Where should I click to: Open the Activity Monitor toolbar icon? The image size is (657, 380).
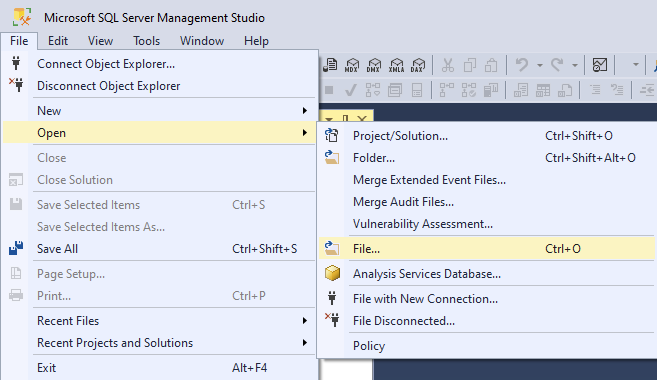point(600,65)
